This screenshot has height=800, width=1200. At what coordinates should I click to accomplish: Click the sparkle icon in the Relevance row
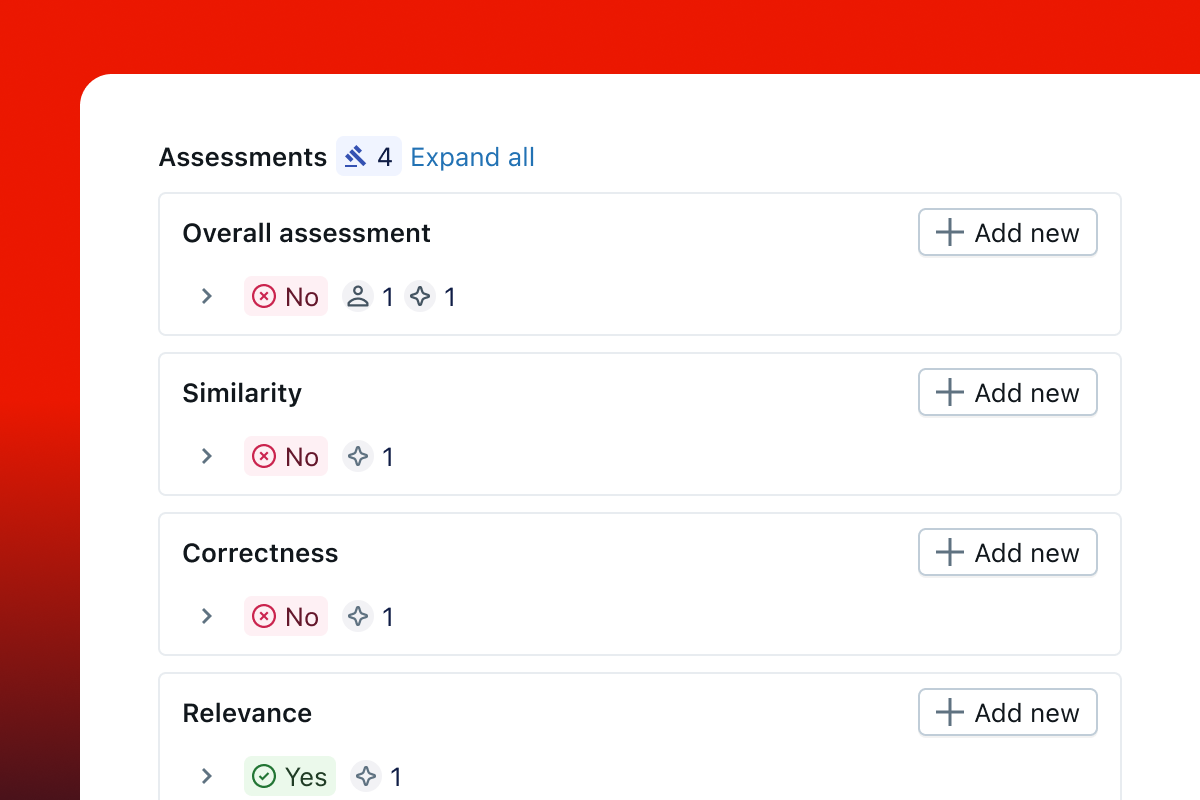click(x=366, y=776)
